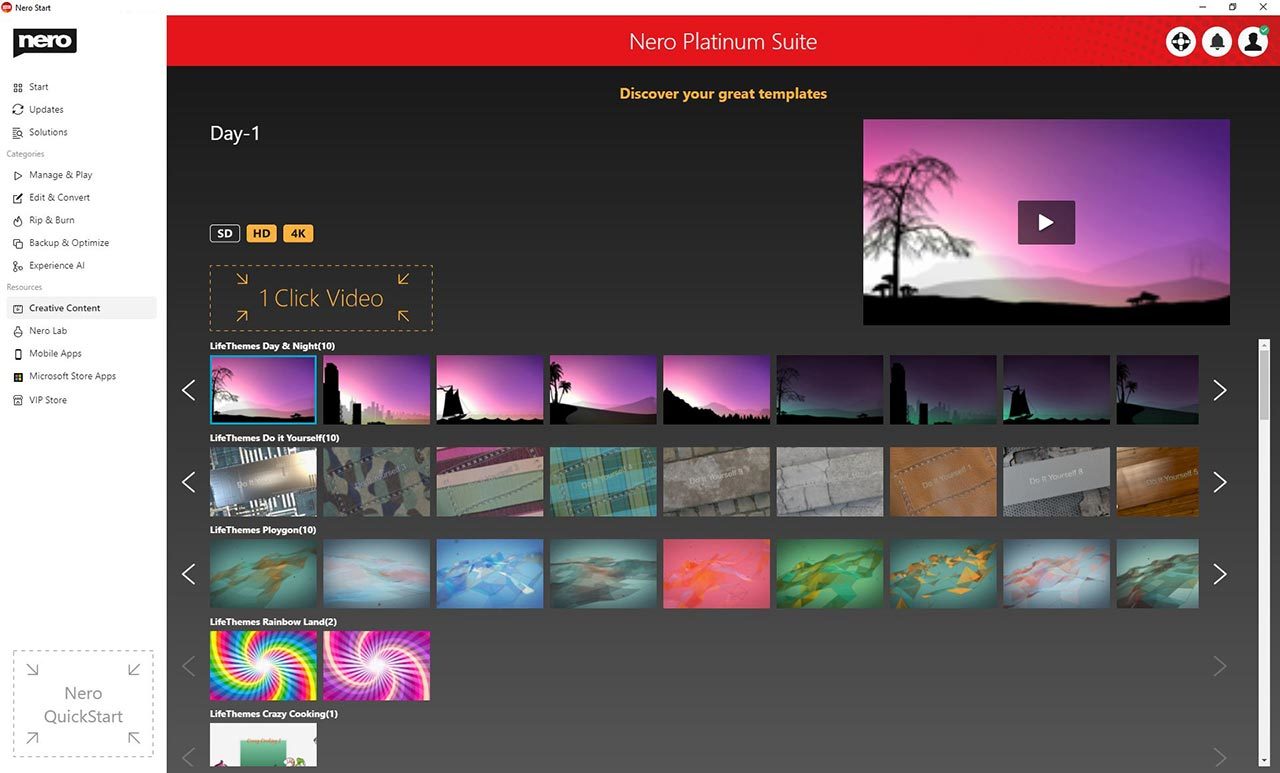Play the Day-1 preview video
The image size is (1280, 773).
pyautogui.click(x=1046, y=222)
